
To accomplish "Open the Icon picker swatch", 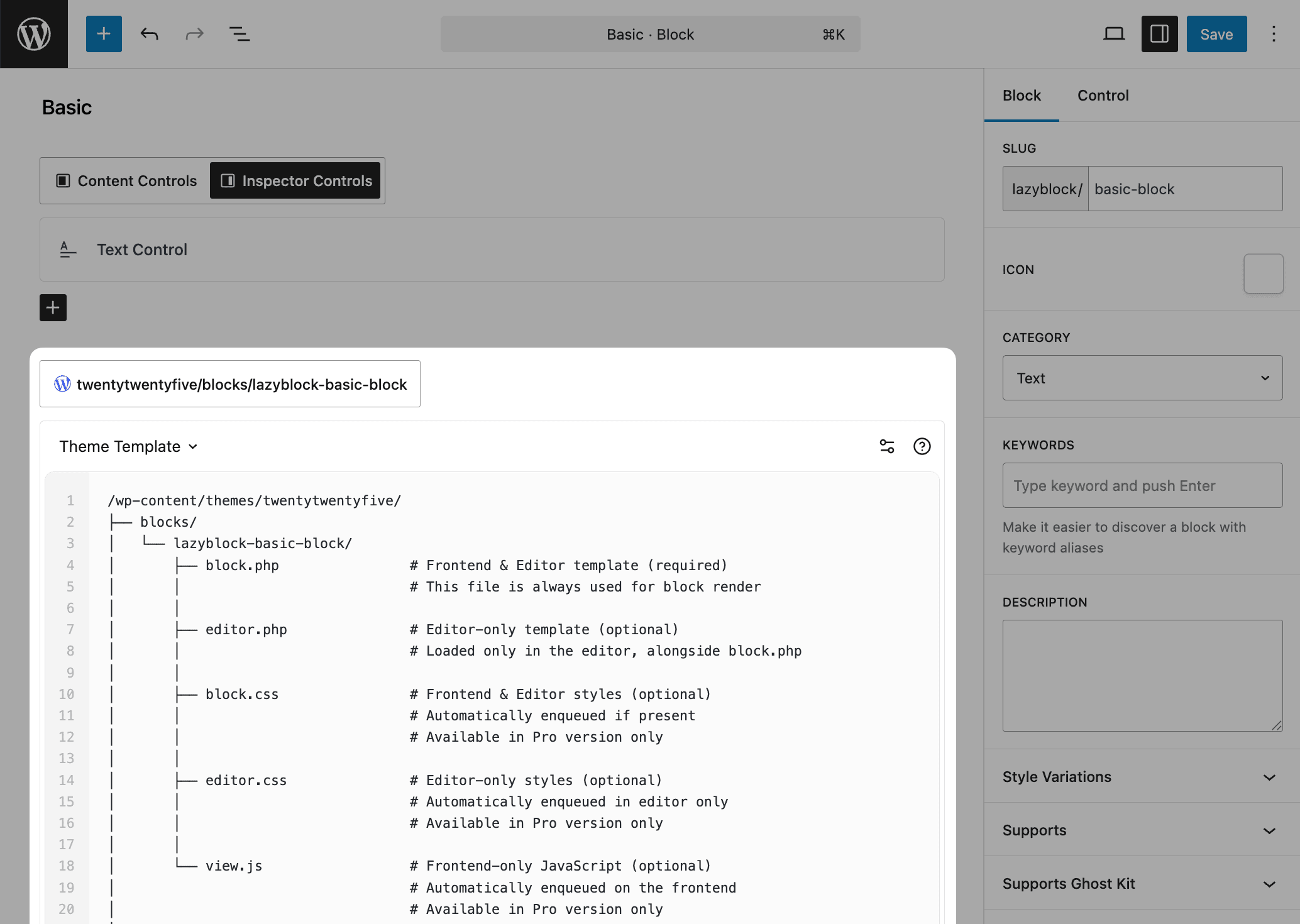I will click(1264, 273).
